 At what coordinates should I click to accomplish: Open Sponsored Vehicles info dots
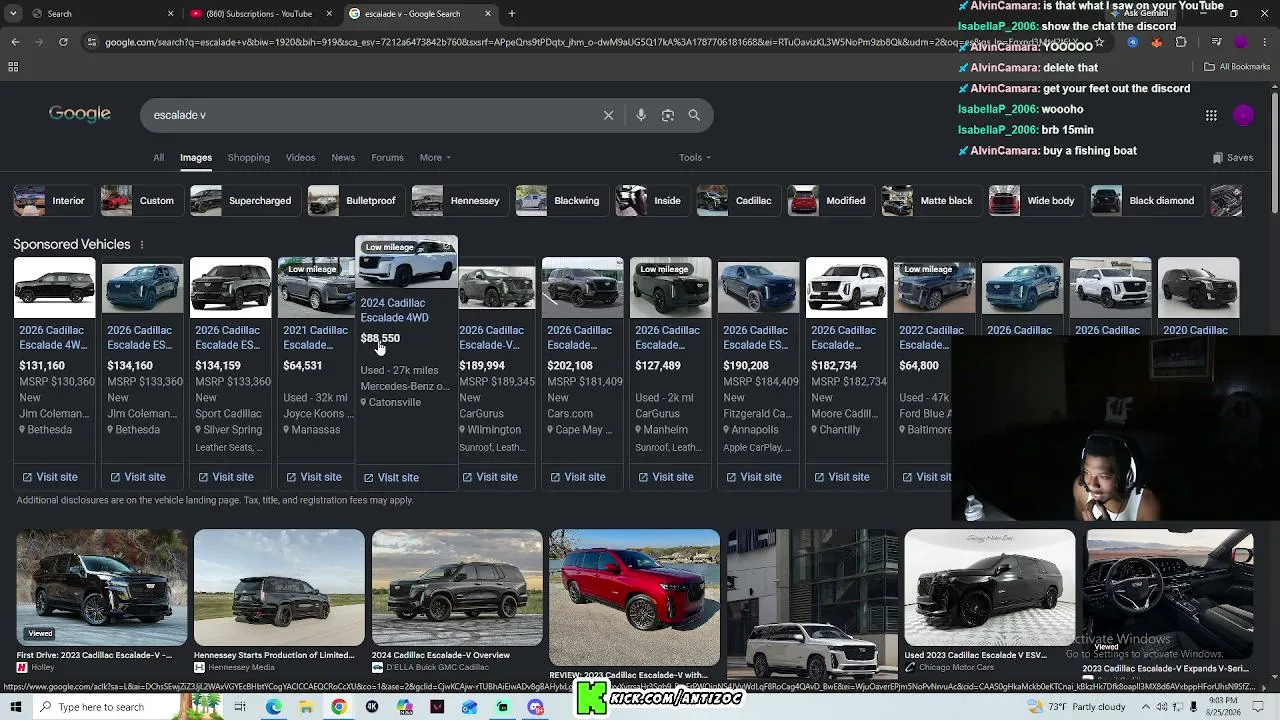click(x=141, y=245)
